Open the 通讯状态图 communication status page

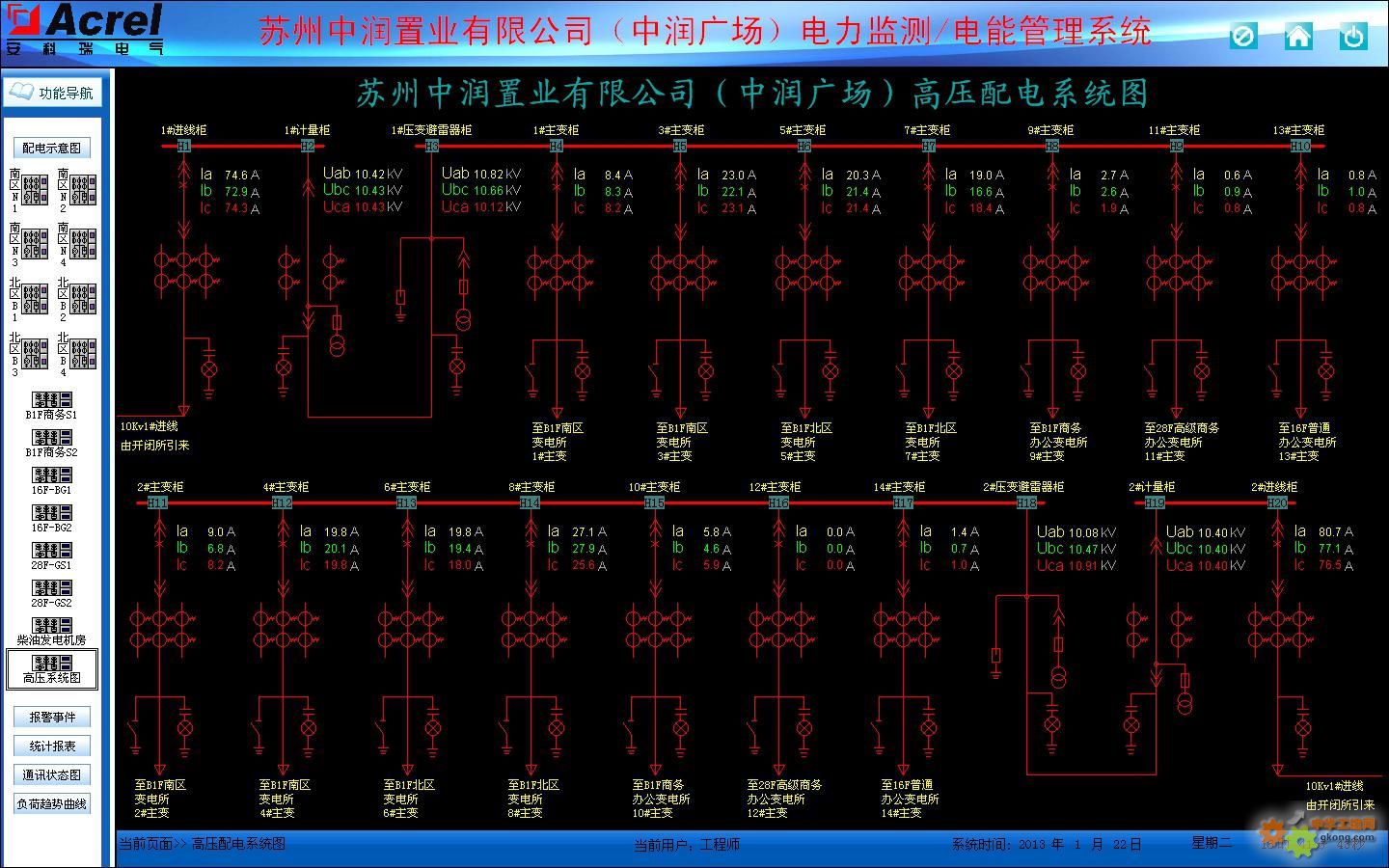click(52, 774)
